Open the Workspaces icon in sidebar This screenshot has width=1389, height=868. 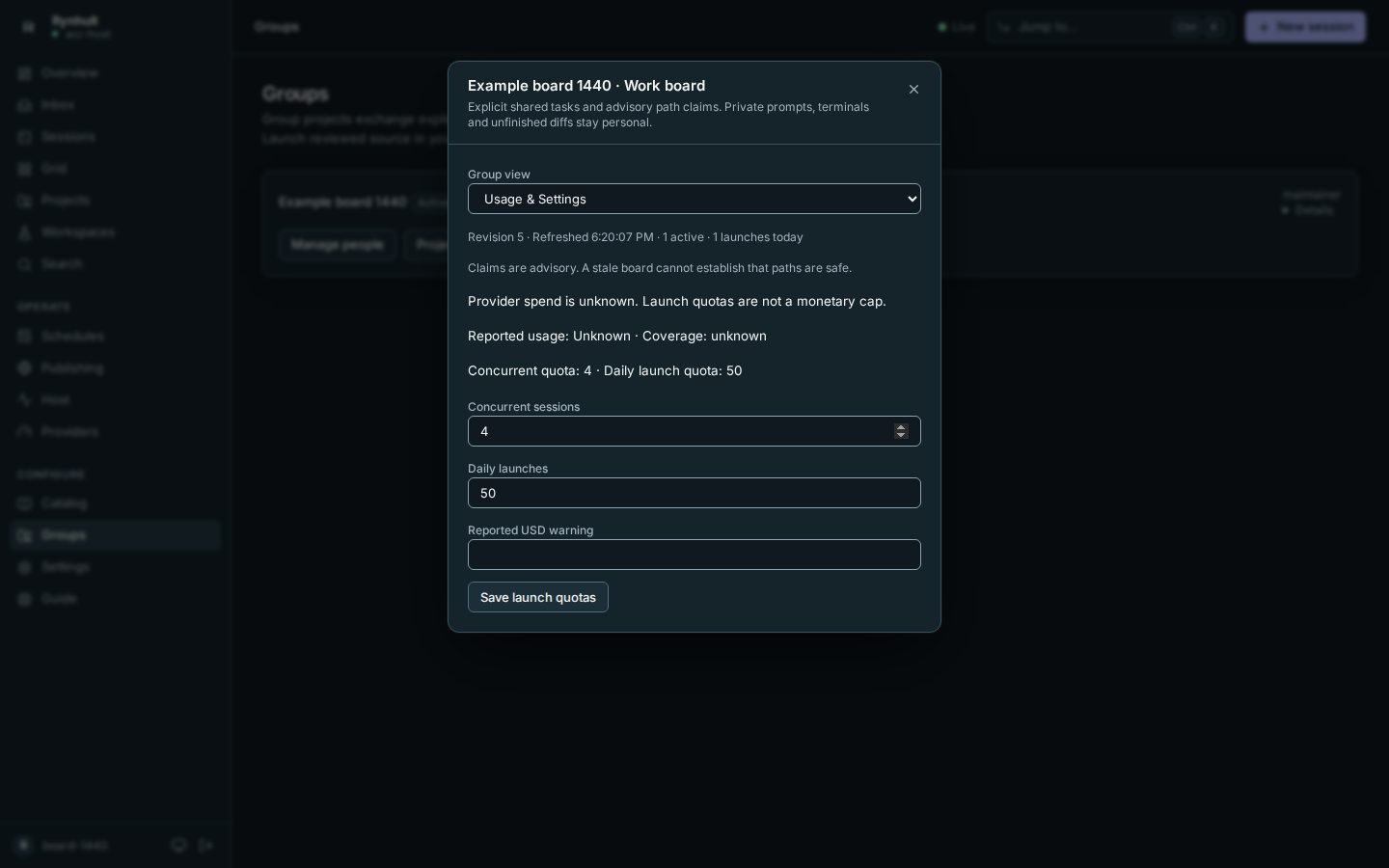pyautogui.click(x=25, y=232)
